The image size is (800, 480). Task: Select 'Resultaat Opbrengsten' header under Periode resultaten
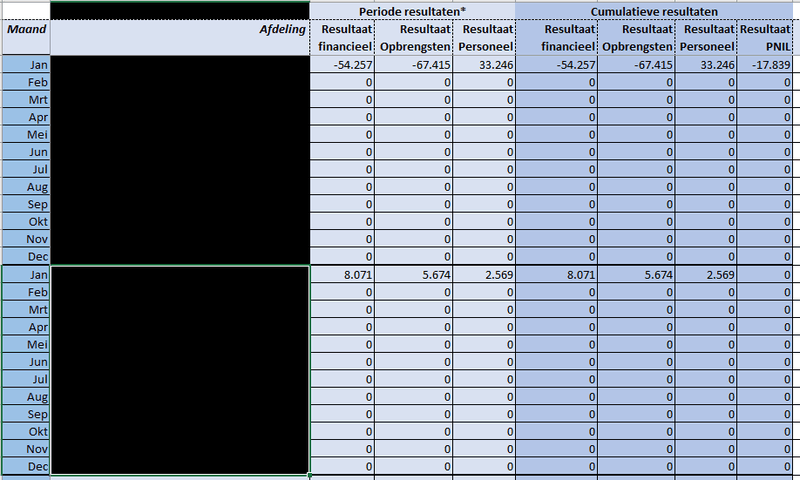coord(413,38)
